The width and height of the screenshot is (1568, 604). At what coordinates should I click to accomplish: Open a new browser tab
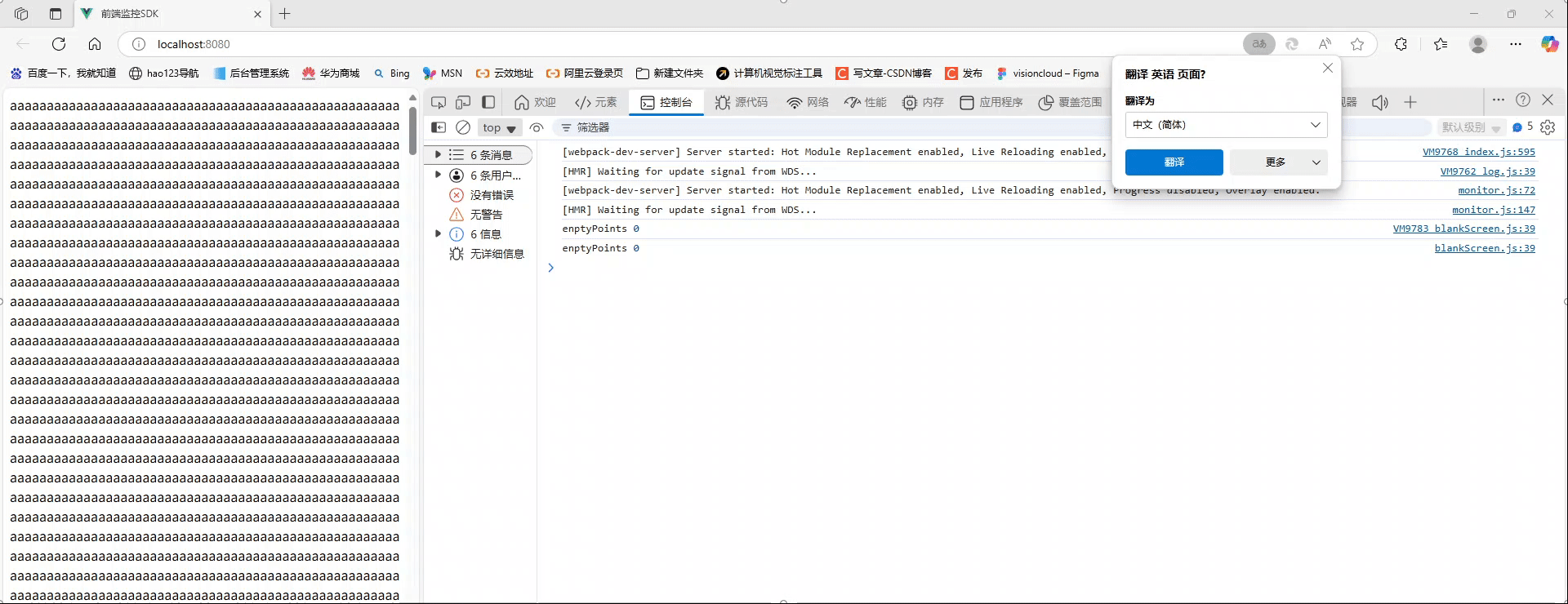(285, 14)
